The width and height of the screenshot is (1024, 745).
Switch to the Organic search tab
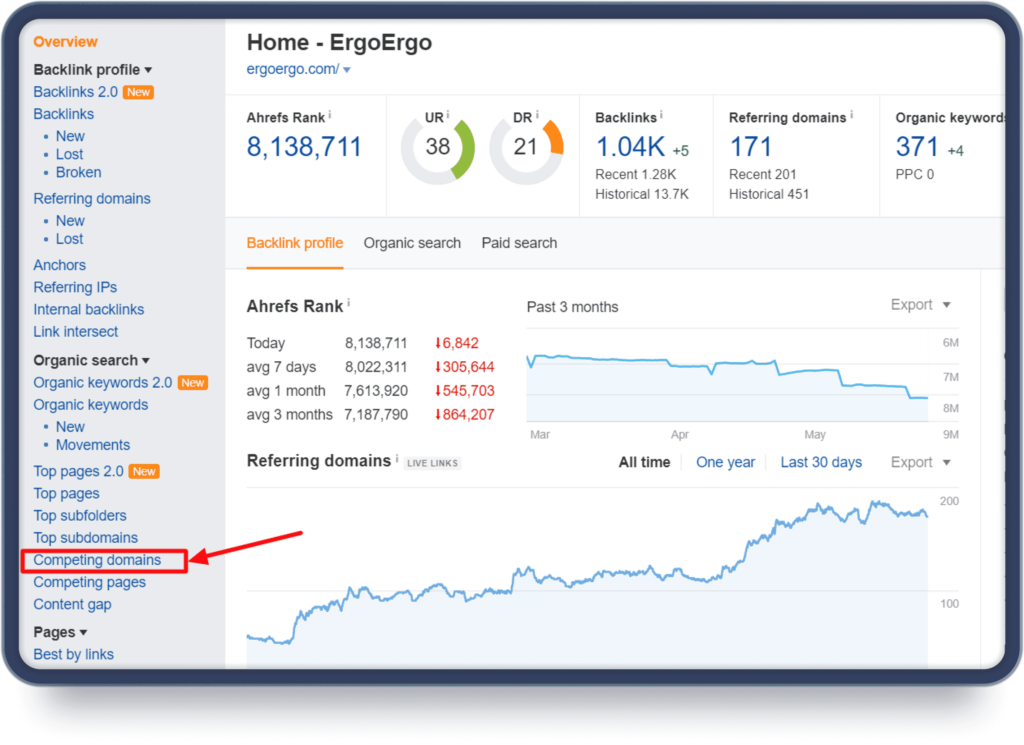tap(412, 243)
